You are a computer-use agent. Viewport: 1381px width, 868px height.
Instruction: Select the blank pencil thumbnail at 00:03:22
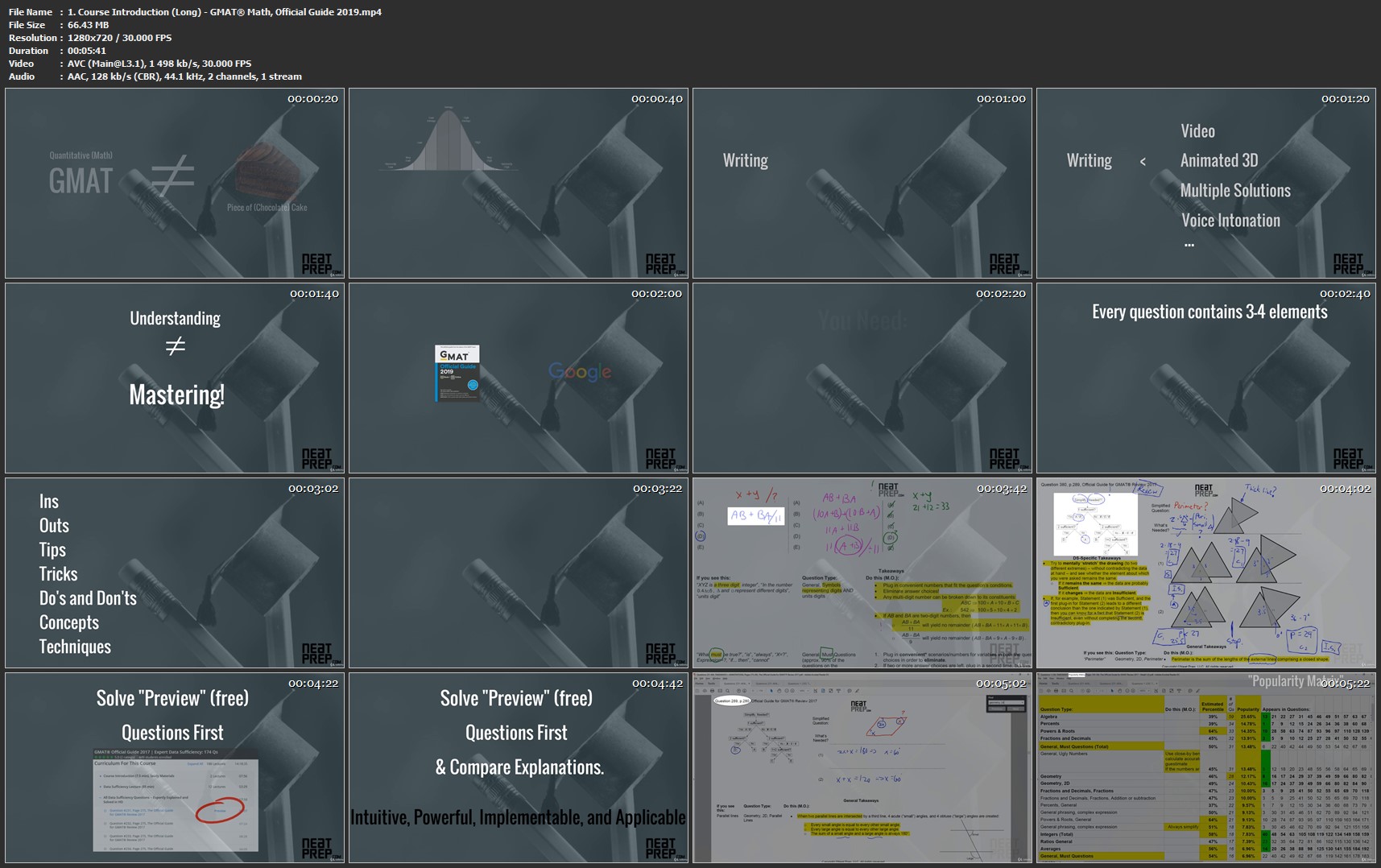point(519,573)
